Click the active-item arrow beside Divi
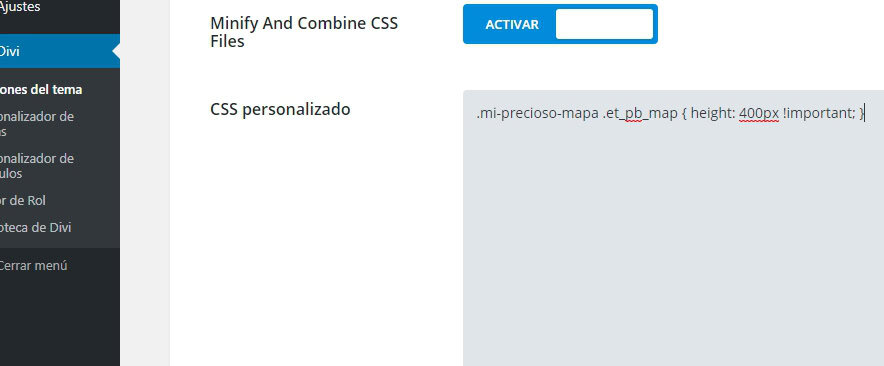884x366 pixels. pyautogui.click(x=116, y=51)
